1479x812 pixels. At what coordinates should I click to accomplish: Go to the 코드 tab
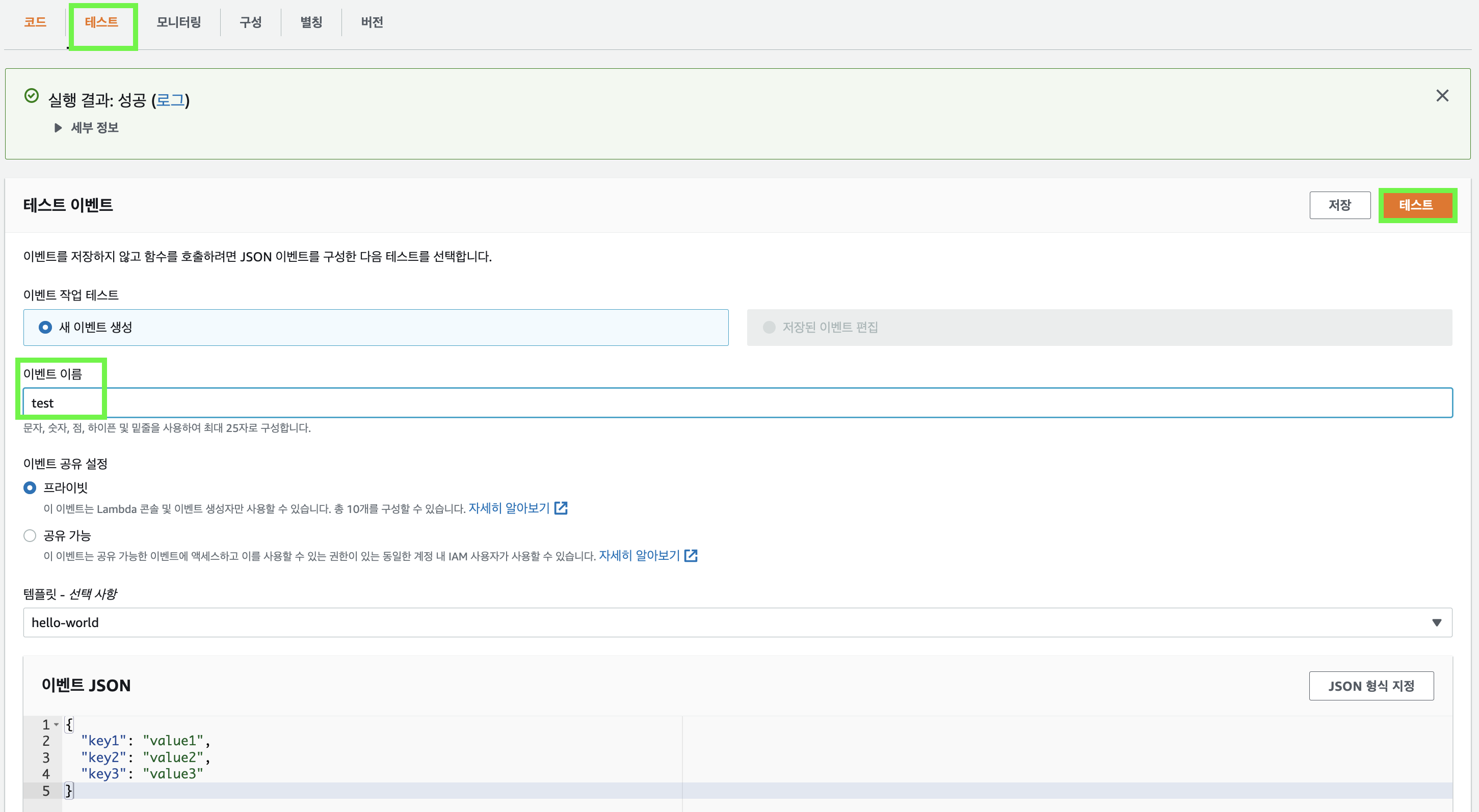(x=35, y=22)
